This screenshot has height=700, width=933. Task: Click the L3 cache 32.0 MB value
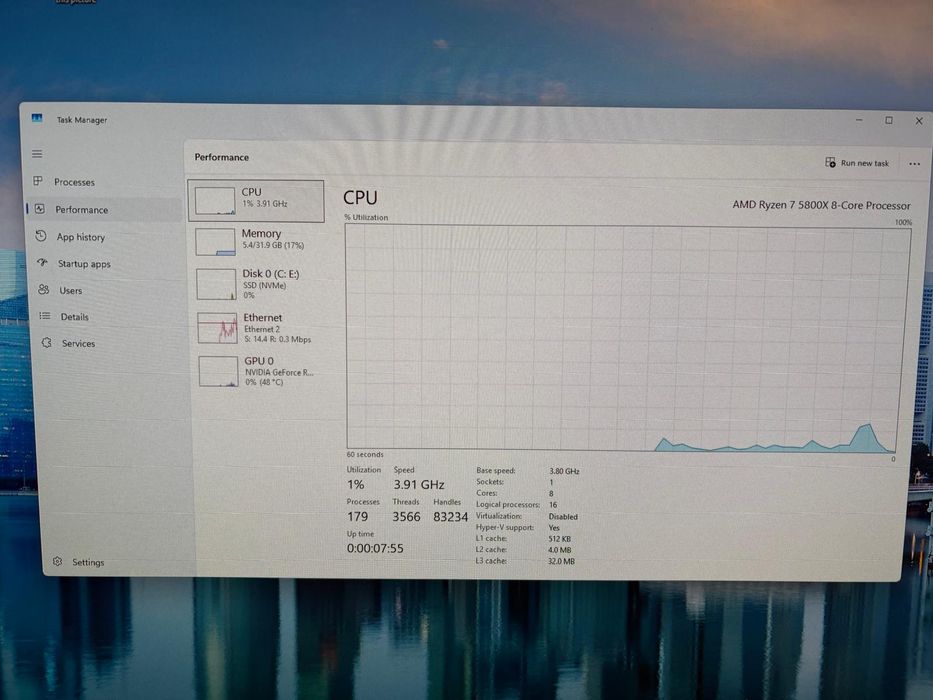(x=561, y=561)
